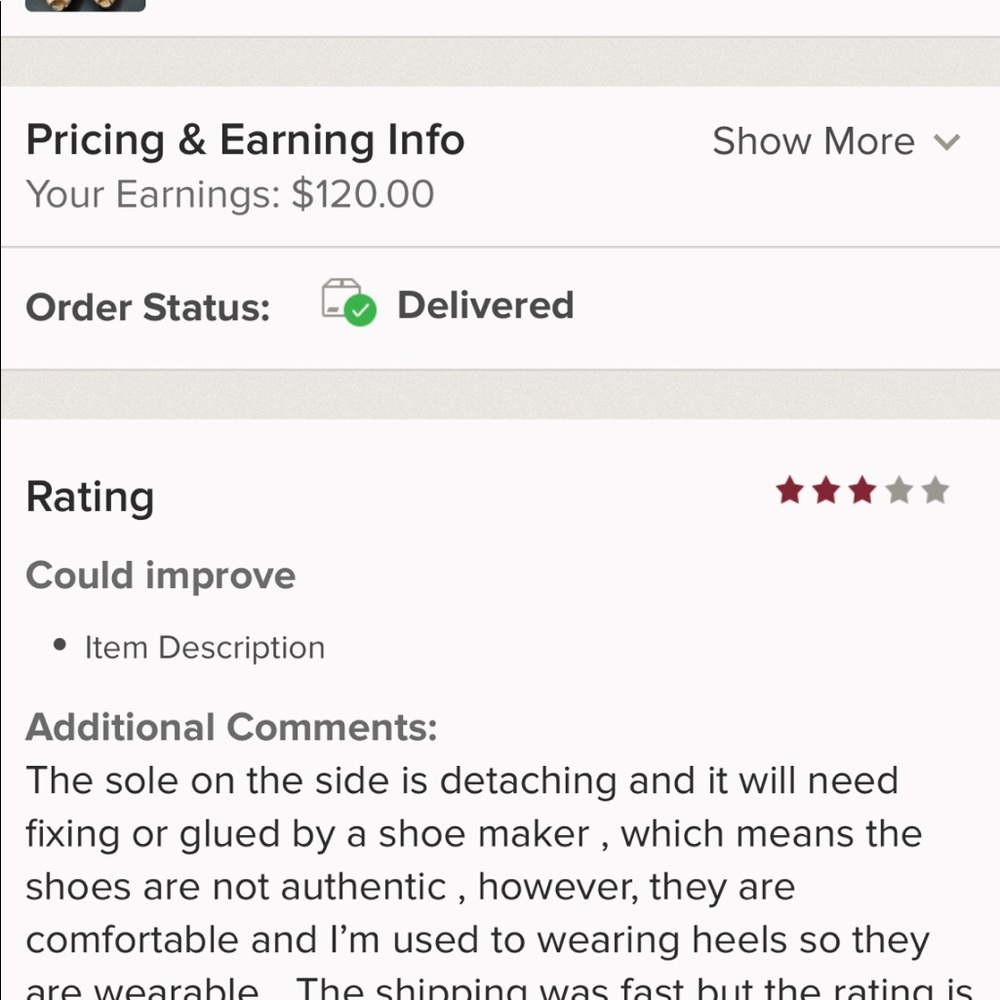Screen dimensions: 1000x1000
Task: Tap the Show More link
Action: [x=813, y=142]
